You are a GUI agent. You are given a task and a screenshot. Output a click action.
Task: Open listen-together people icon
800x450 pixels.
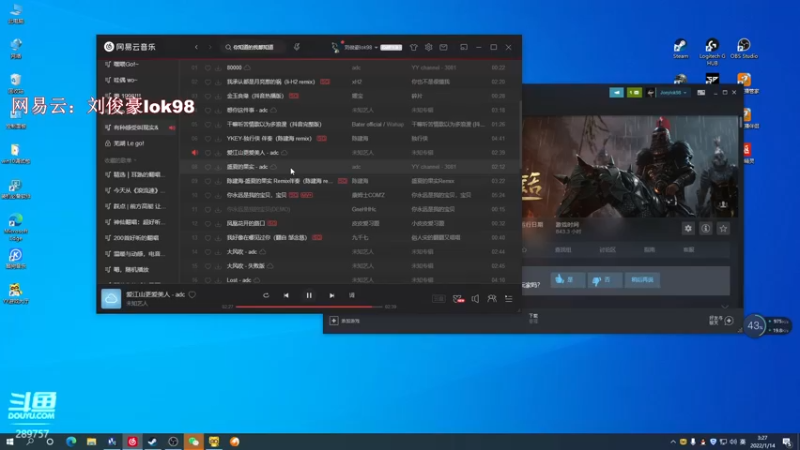pos(492,298)
